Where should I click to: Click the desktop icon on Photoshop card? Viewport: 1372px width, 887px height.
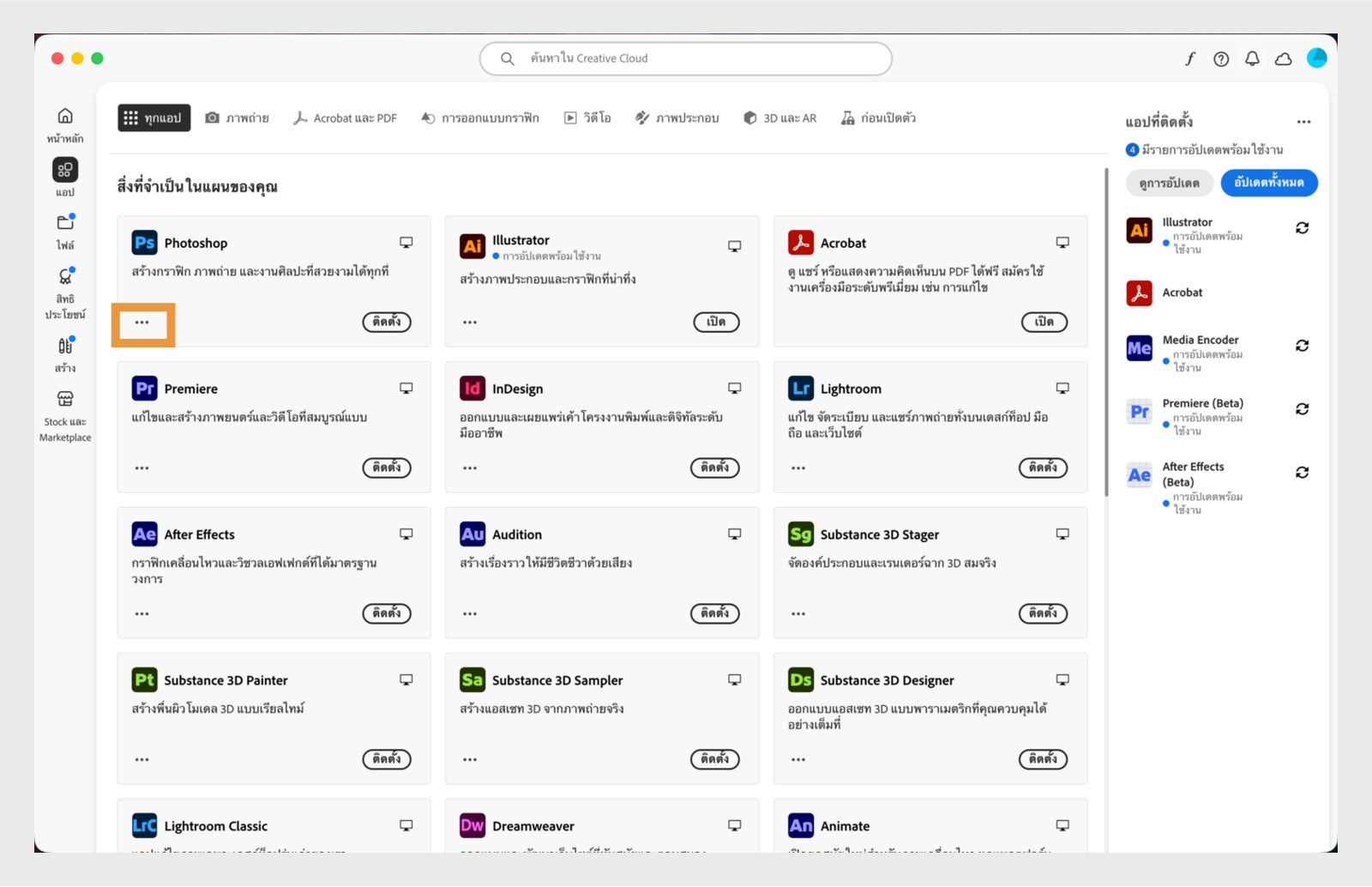pos(406,243)
